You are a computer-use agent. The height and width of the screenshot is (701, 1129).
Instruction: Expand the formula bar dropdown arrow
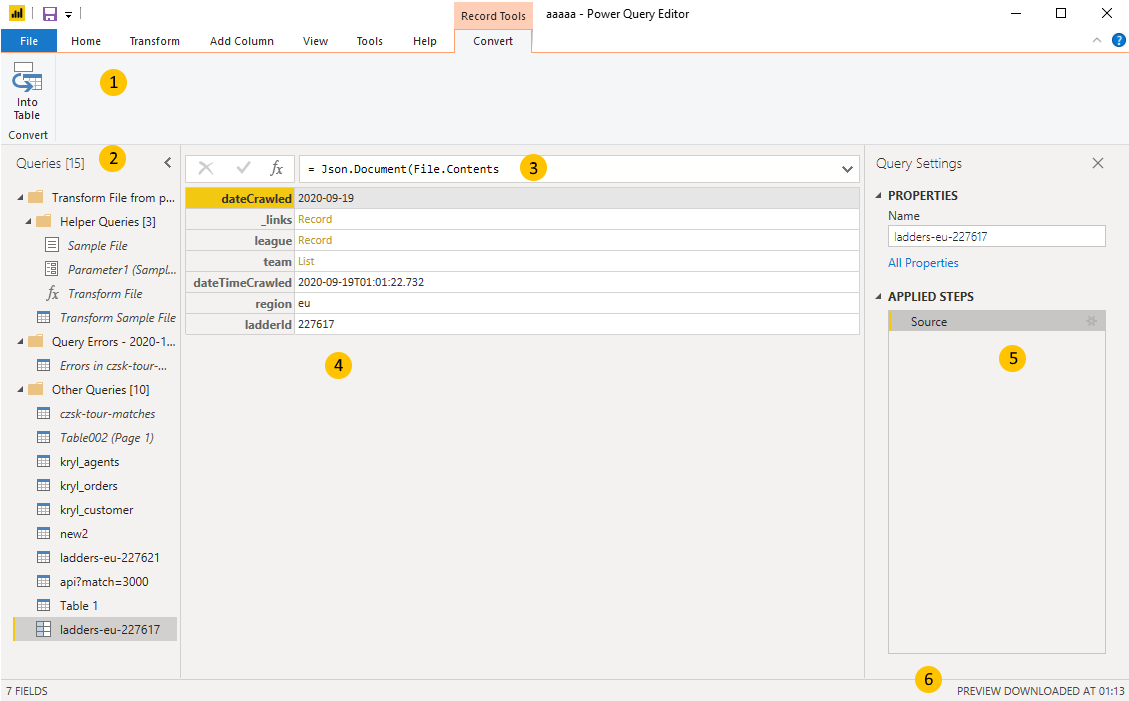(847, 169)
